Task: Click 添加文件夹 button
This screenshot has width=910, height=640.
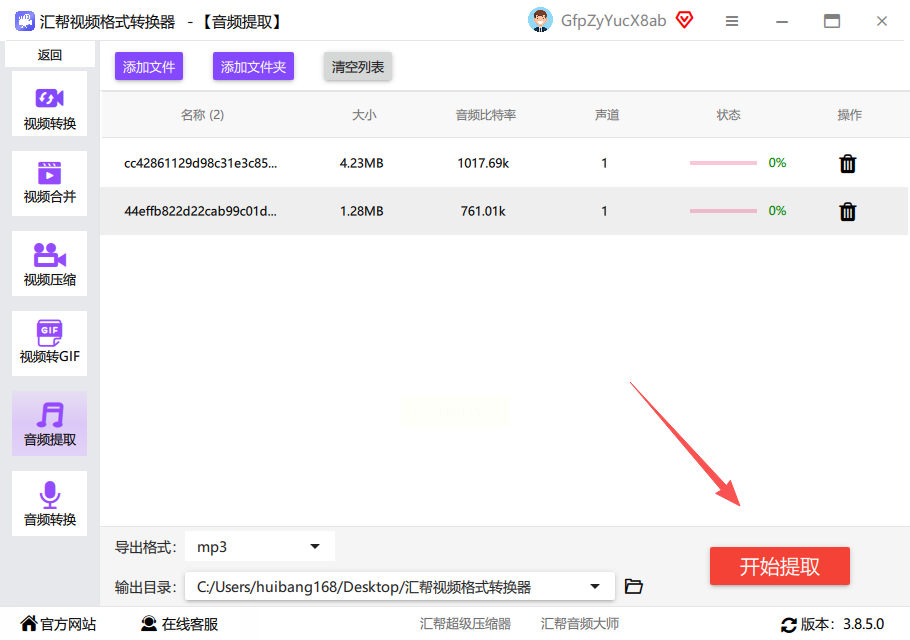Action: coord(253,67)
